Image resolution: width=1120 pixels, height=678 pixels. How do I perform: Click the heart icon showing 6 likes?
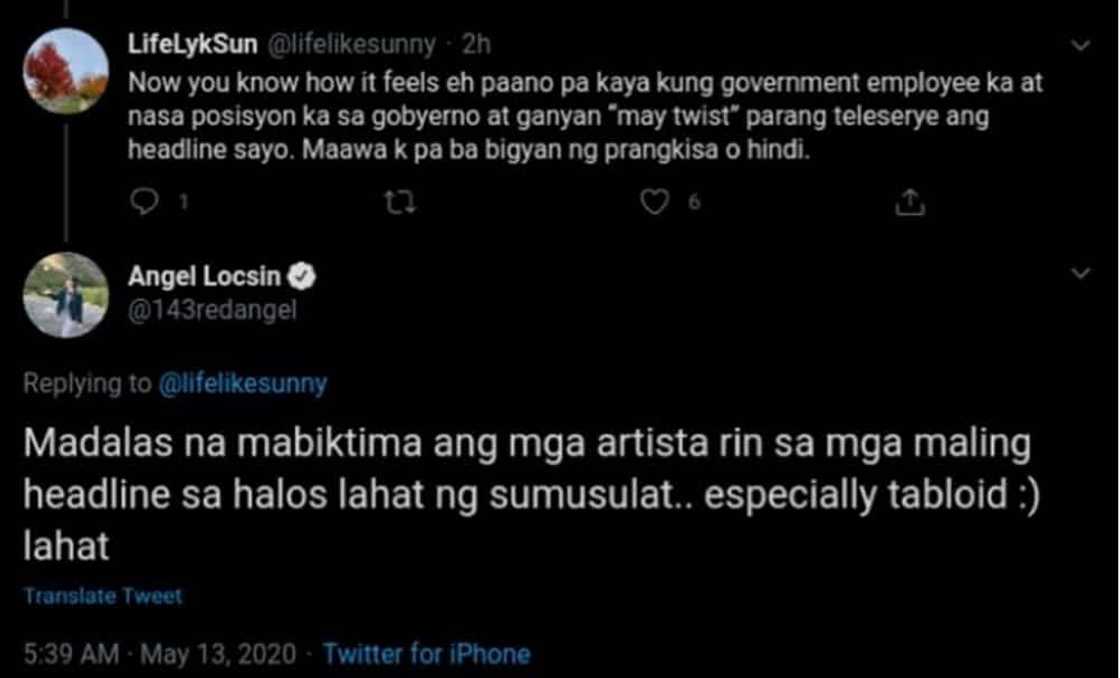pyautogui.click(x=655, y=202)
